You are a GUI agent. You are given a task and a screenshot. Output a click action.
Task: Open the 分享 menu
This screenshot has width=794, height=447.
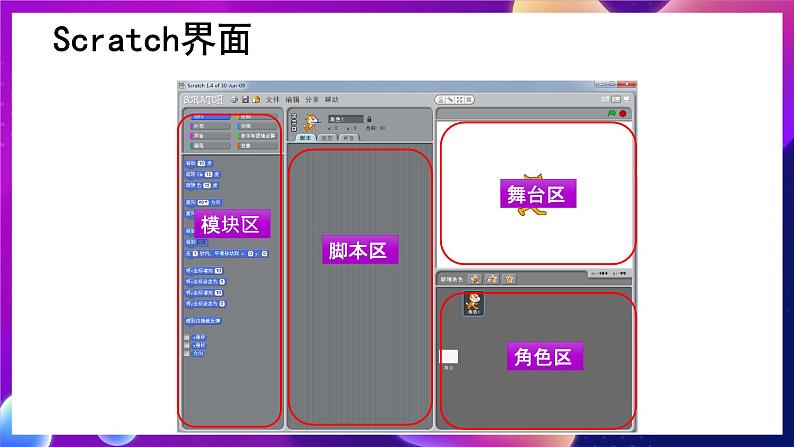point(312,100)
